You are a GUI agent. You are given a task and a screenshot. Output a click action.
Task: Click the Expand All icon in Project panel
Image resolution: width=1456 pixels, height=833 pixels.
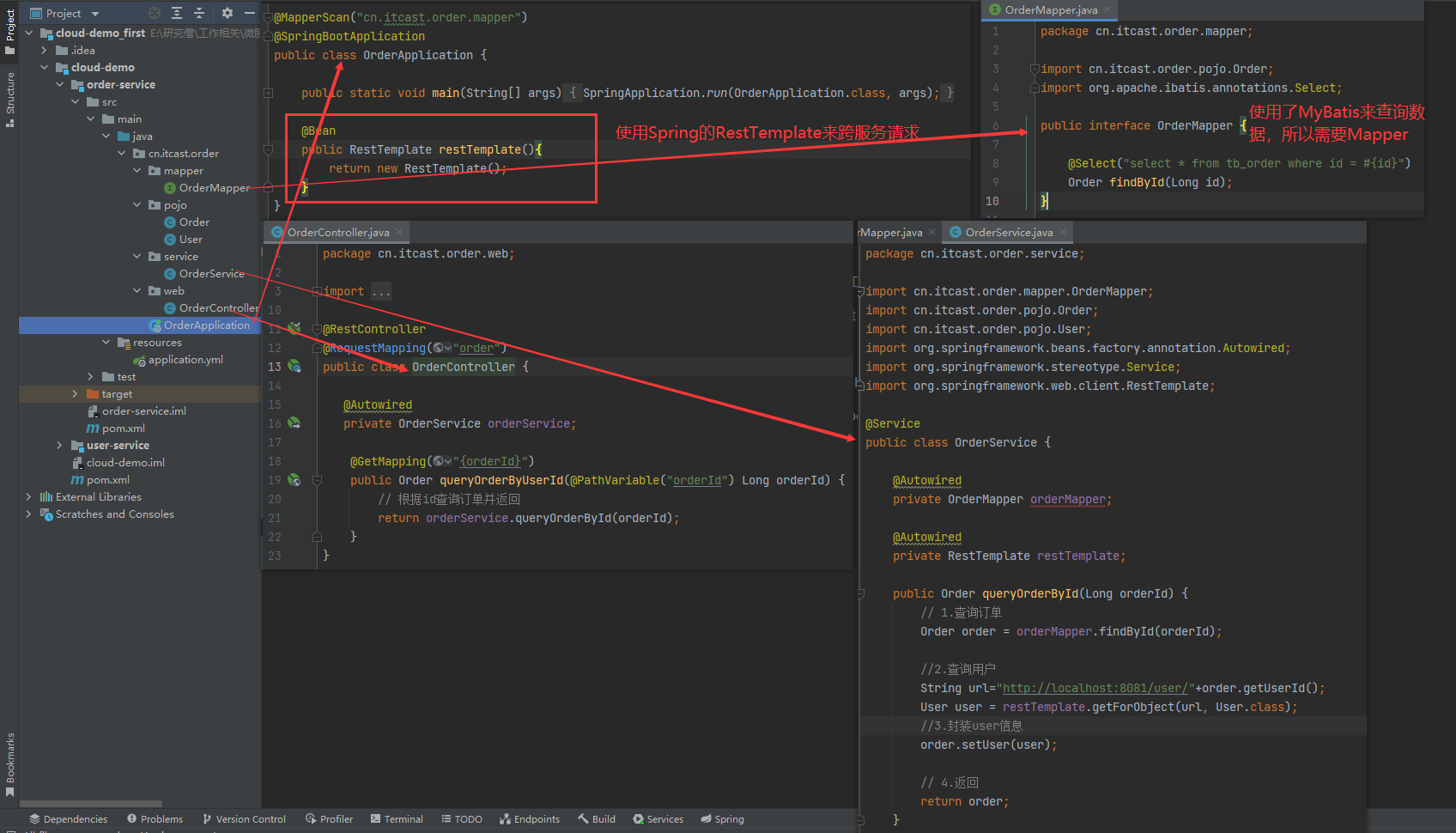click(177, 13)
